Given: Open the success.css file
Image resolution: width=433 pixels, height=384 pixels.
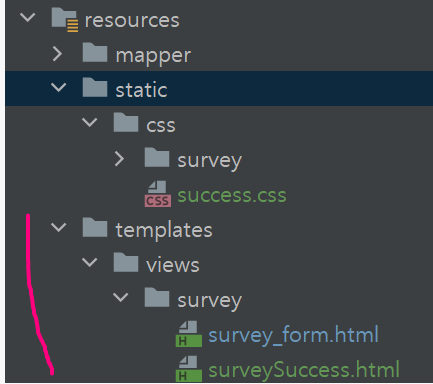Looking at the screenshot, I should (x=232, y=195).
